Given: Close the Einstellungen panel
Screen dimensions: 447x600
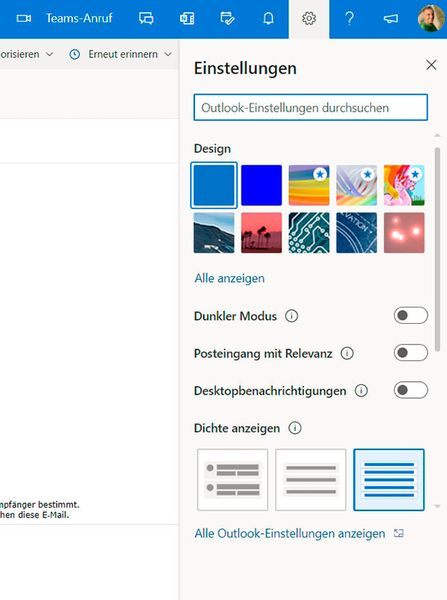Looking at the screenshot, I should click(431, 65).
